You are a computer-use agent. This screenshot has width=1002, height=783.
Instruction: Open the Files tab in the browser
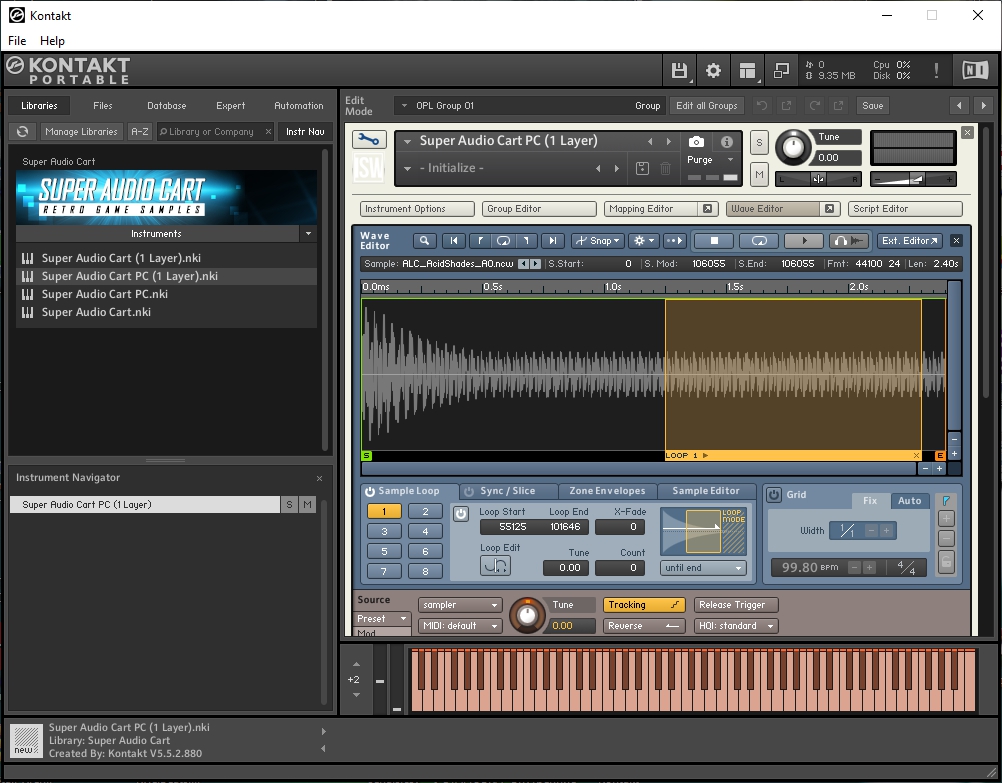(103, 105)
